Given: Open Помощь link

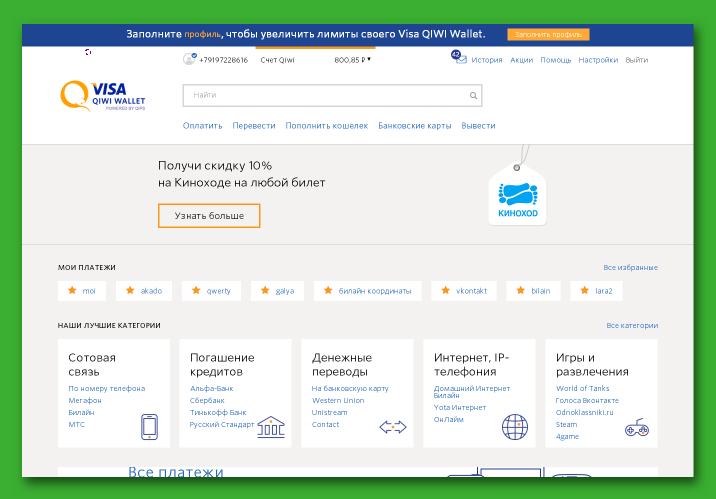Looking at the screenshot, I should [x=556, y=60].
